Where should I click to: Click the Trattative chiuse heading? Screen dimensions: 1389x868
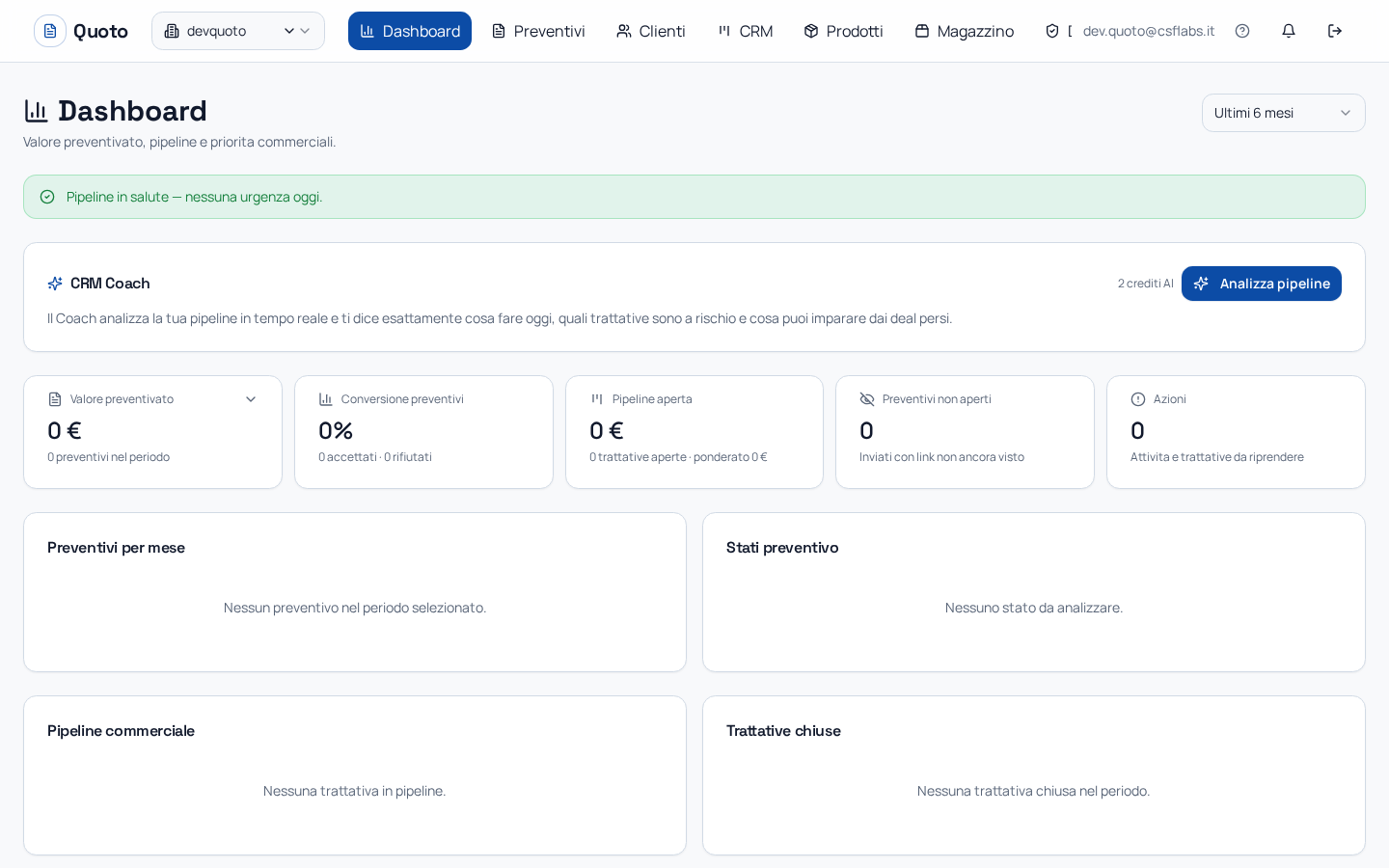coord(783,731)
